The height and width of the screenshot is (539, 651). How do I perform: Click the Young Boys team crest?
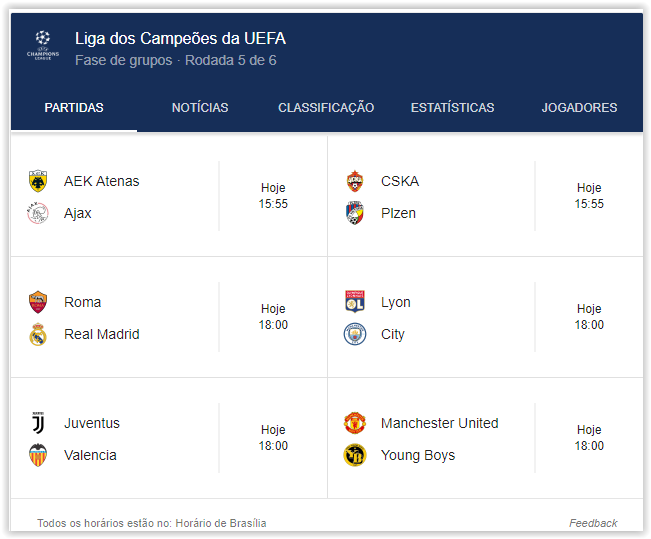355,455
